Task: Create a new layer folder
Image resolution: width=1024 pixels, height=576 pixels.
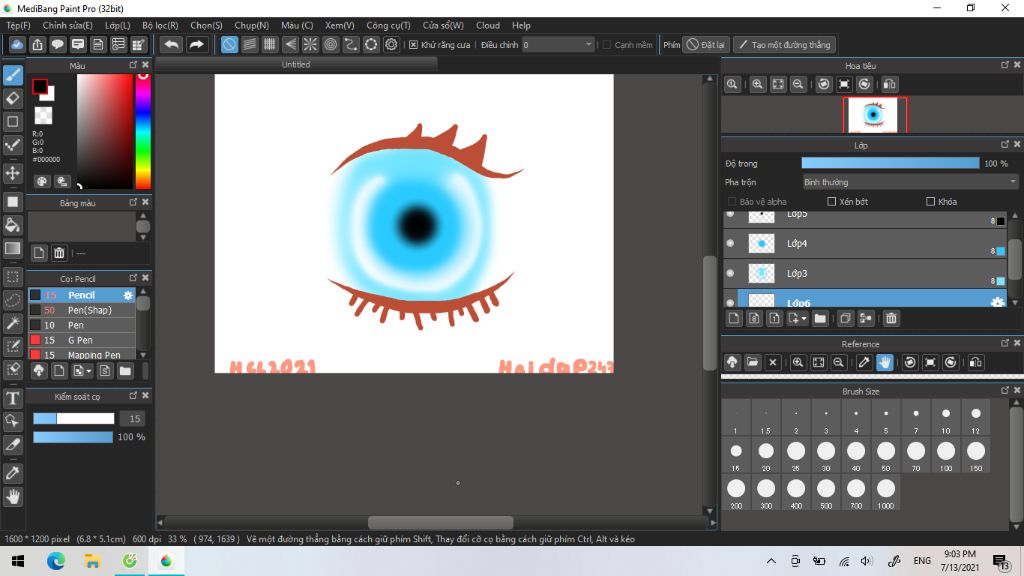Action: tap(820, 319)
